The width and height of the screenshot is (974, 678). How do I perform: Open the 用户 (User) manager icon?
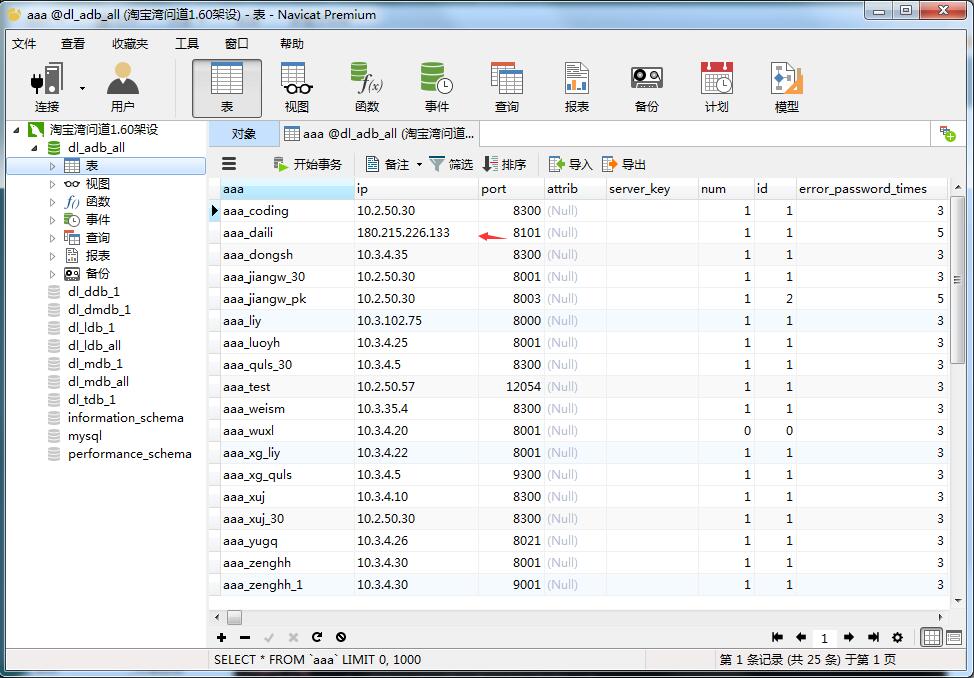[x=122, y=88]
